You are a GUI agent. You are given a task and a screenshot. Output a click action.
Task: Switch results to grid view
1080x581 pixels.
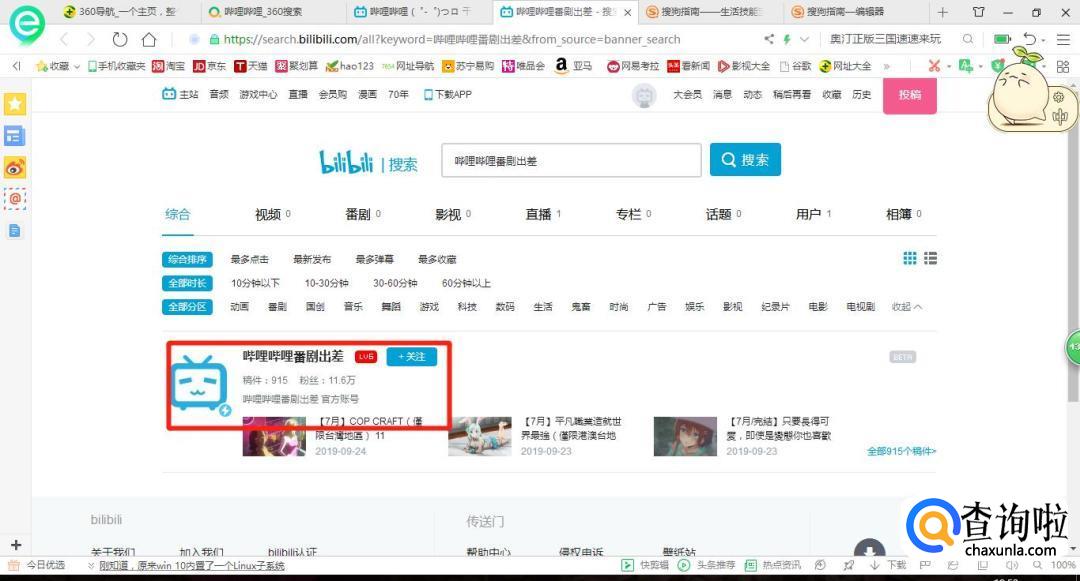coord(910,258)
